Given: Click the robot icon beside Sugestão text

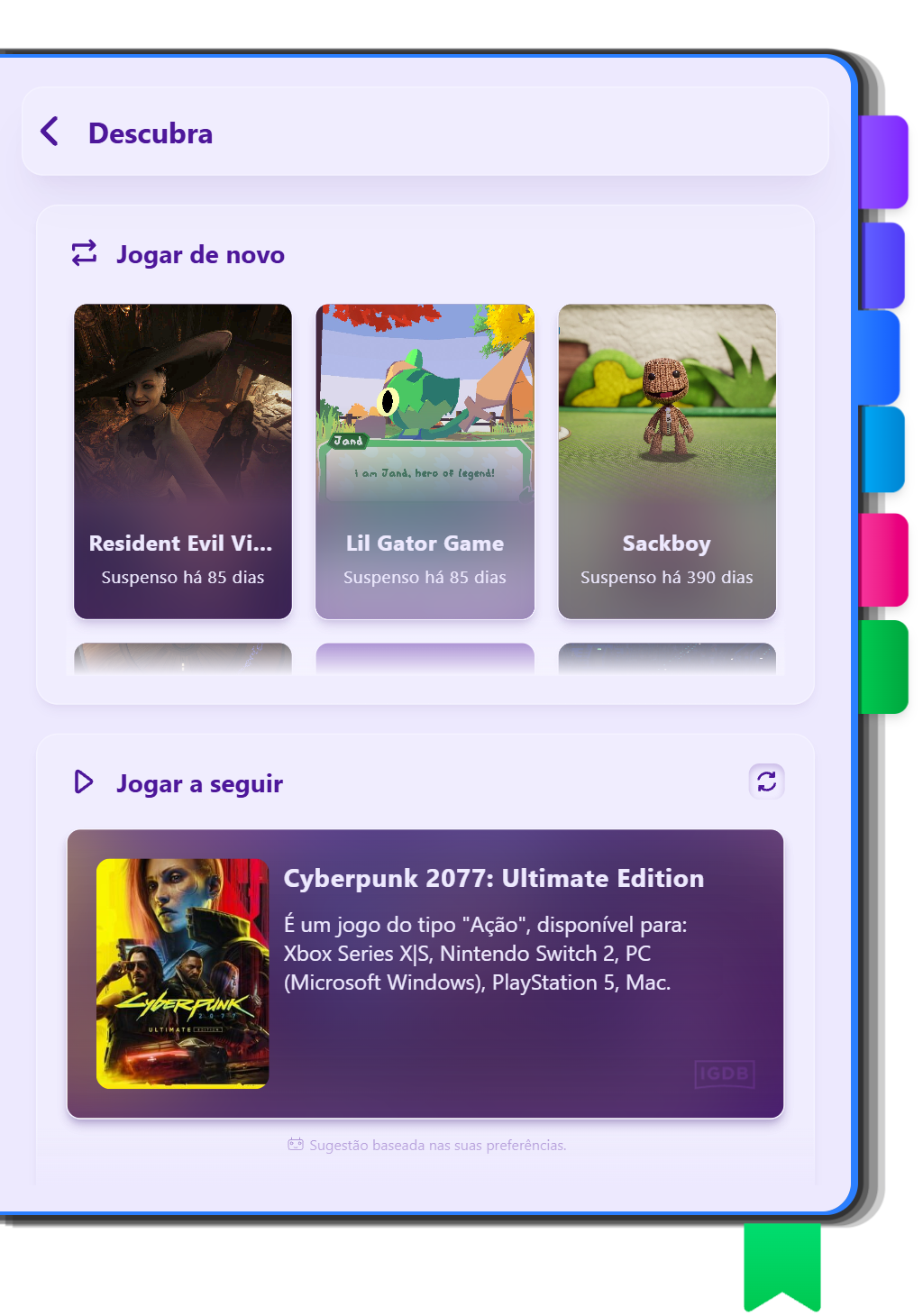Looking at the screenshot, I should point(296,1145).
